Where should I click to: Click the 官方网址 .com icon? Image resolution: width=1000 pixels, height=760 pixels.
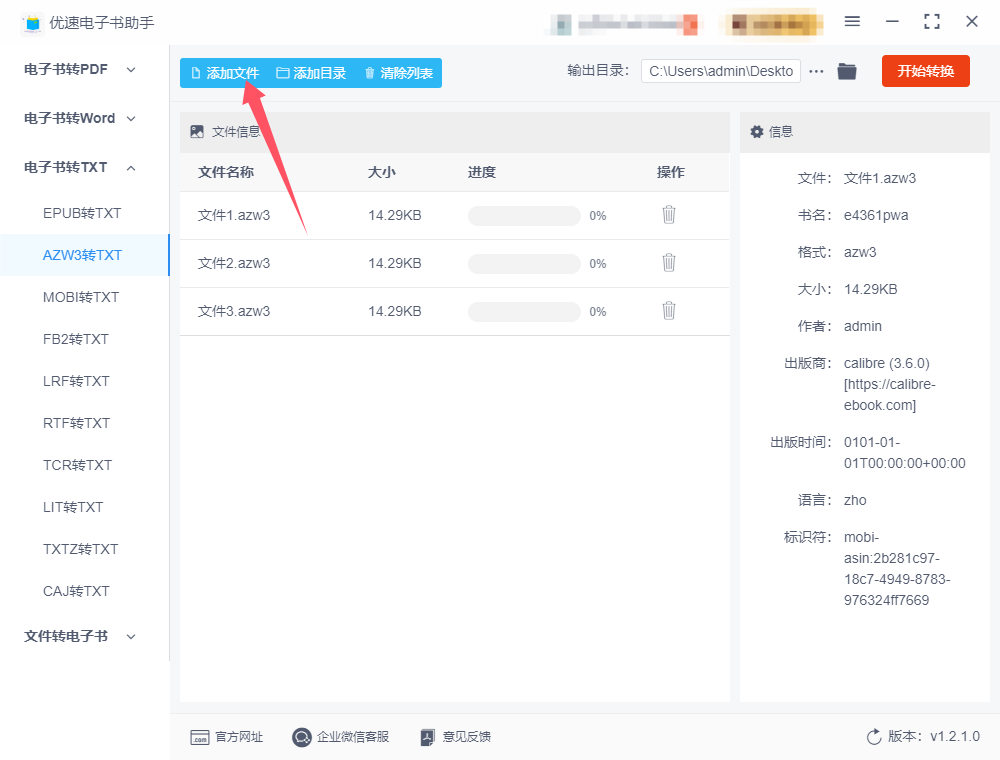(200, 738)
